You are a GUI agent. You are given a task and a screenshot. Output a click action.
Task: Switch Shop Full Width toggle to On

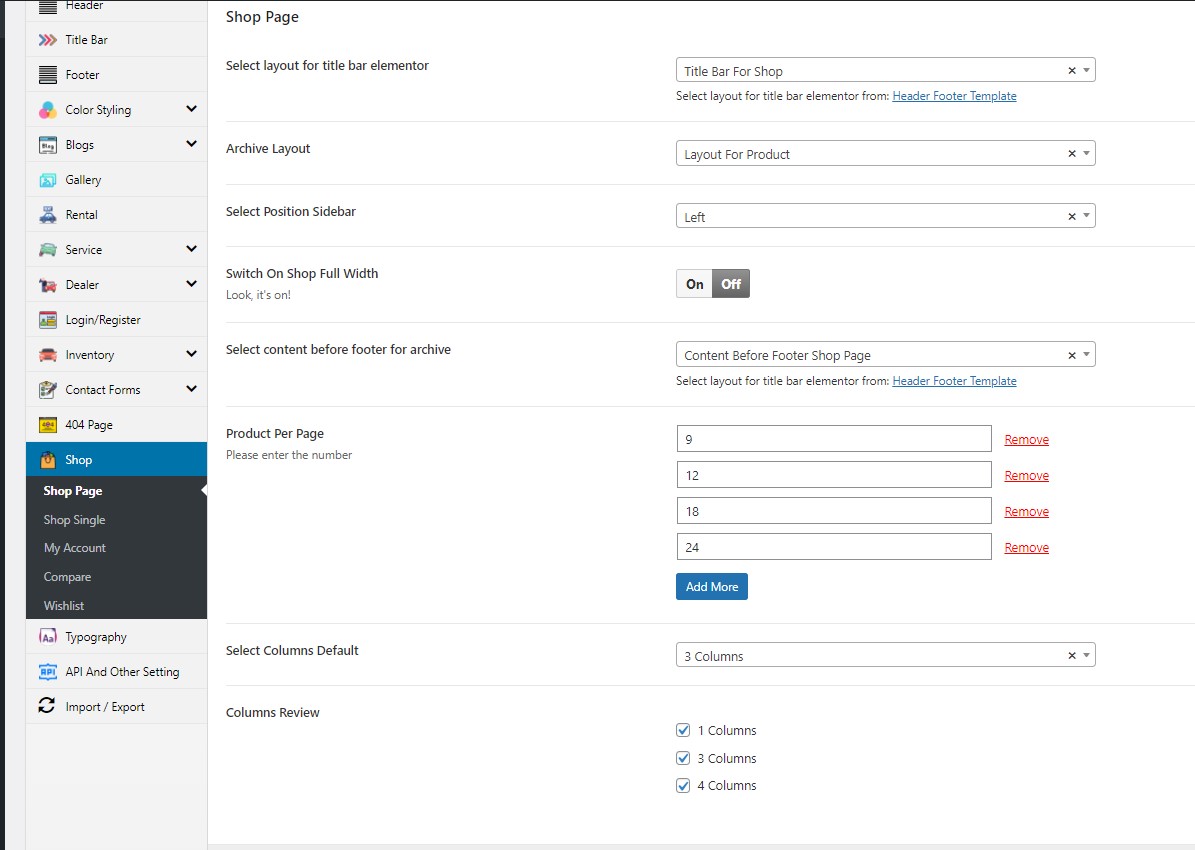(x=695, y=284)
